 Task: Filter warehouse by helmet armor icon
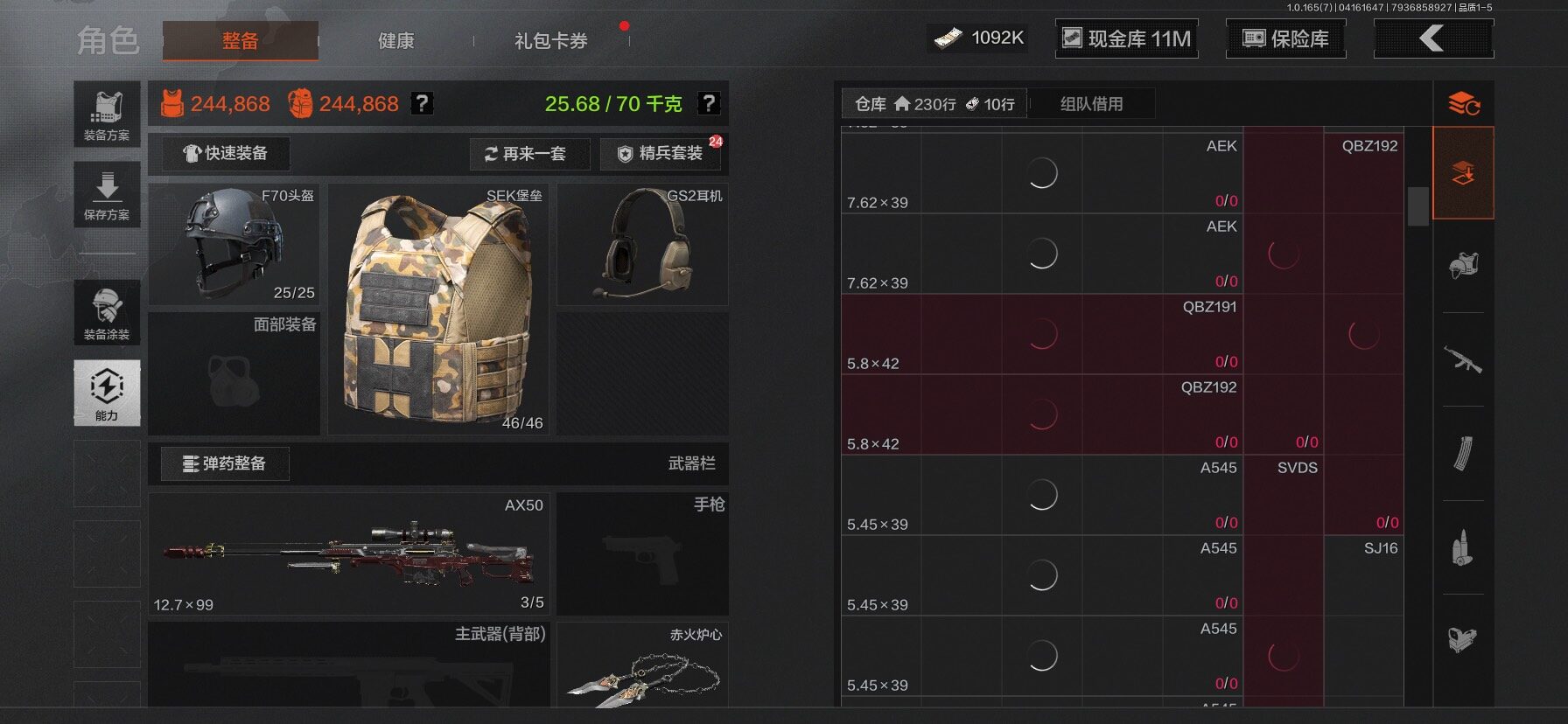tap(1463, 265)
